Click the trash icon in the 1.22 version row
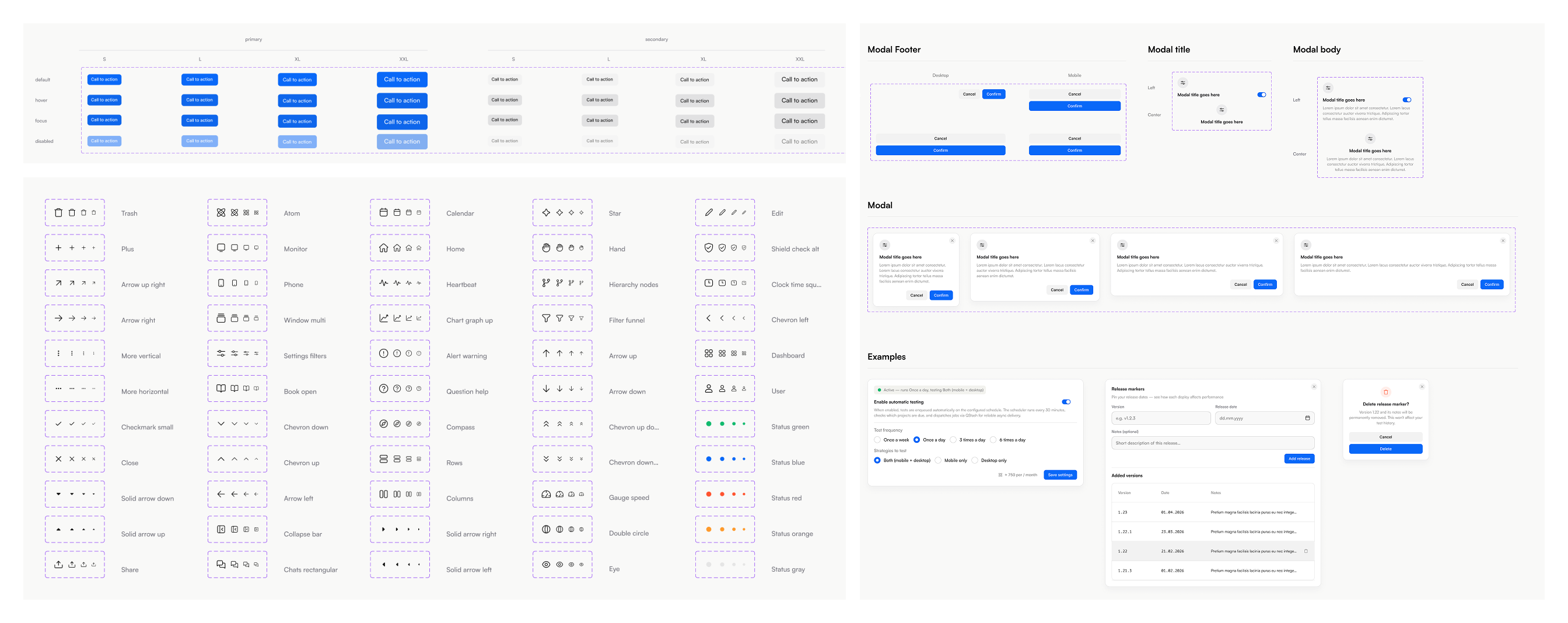The width and height of the screenshot is (1568, 623). click(x=1305, y=551)
